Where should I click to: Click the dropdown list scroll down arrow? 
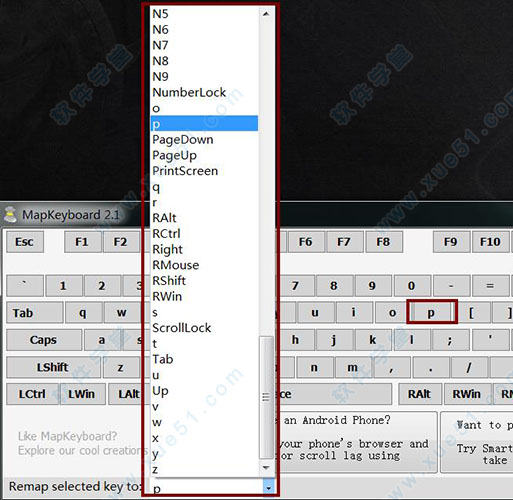(266, 467)
